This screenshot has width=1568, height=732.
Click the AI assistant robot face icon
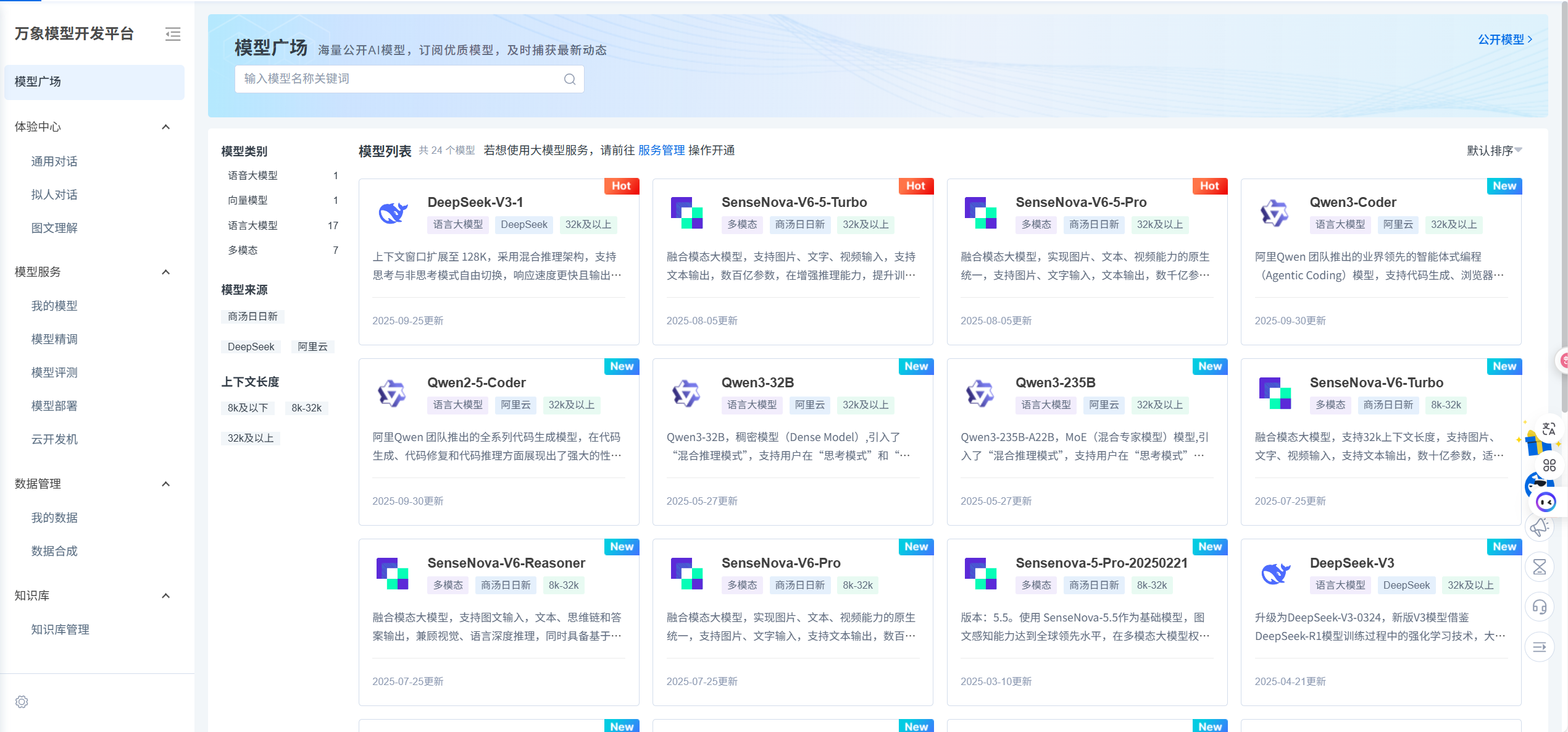click(x=1545, y=502)
